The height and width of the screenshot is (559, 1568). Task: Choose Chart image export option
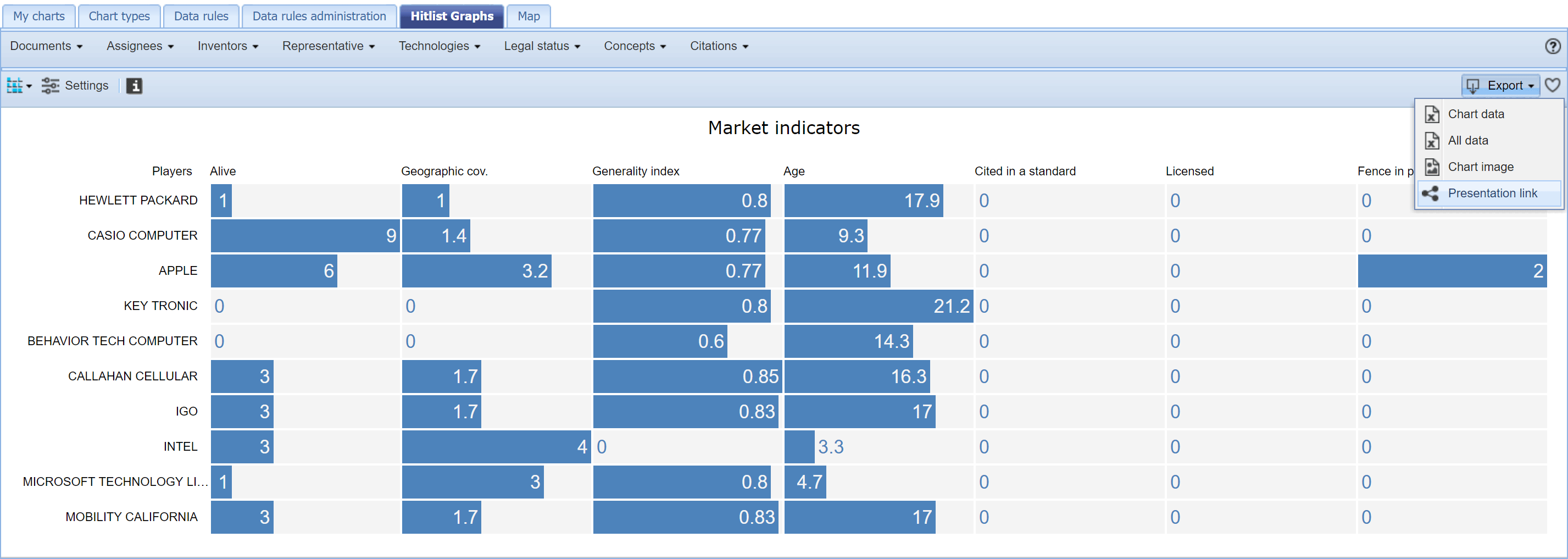(x=1489, y=167)
